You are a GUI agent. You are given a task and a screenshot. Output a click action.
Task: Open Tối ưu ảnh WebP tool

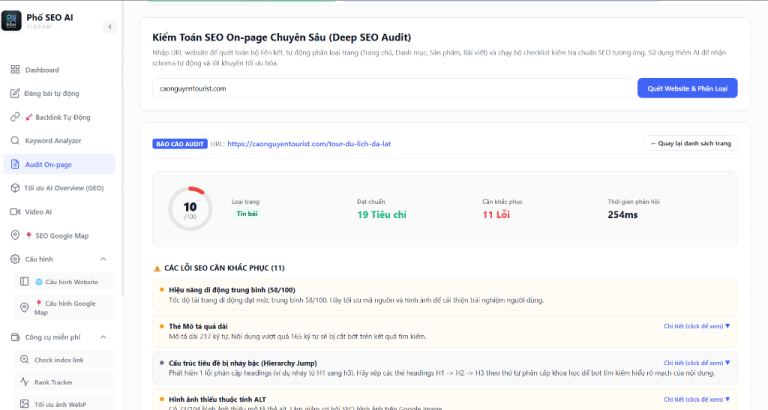coord(64,404)
